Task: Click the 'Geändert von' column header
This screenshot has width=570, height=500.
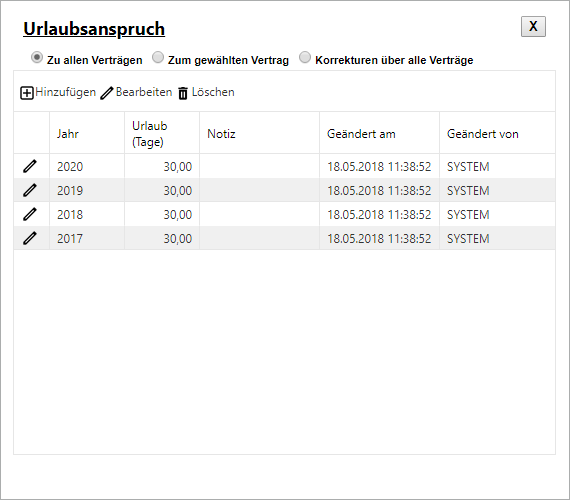Action: (x=497, y=133)
